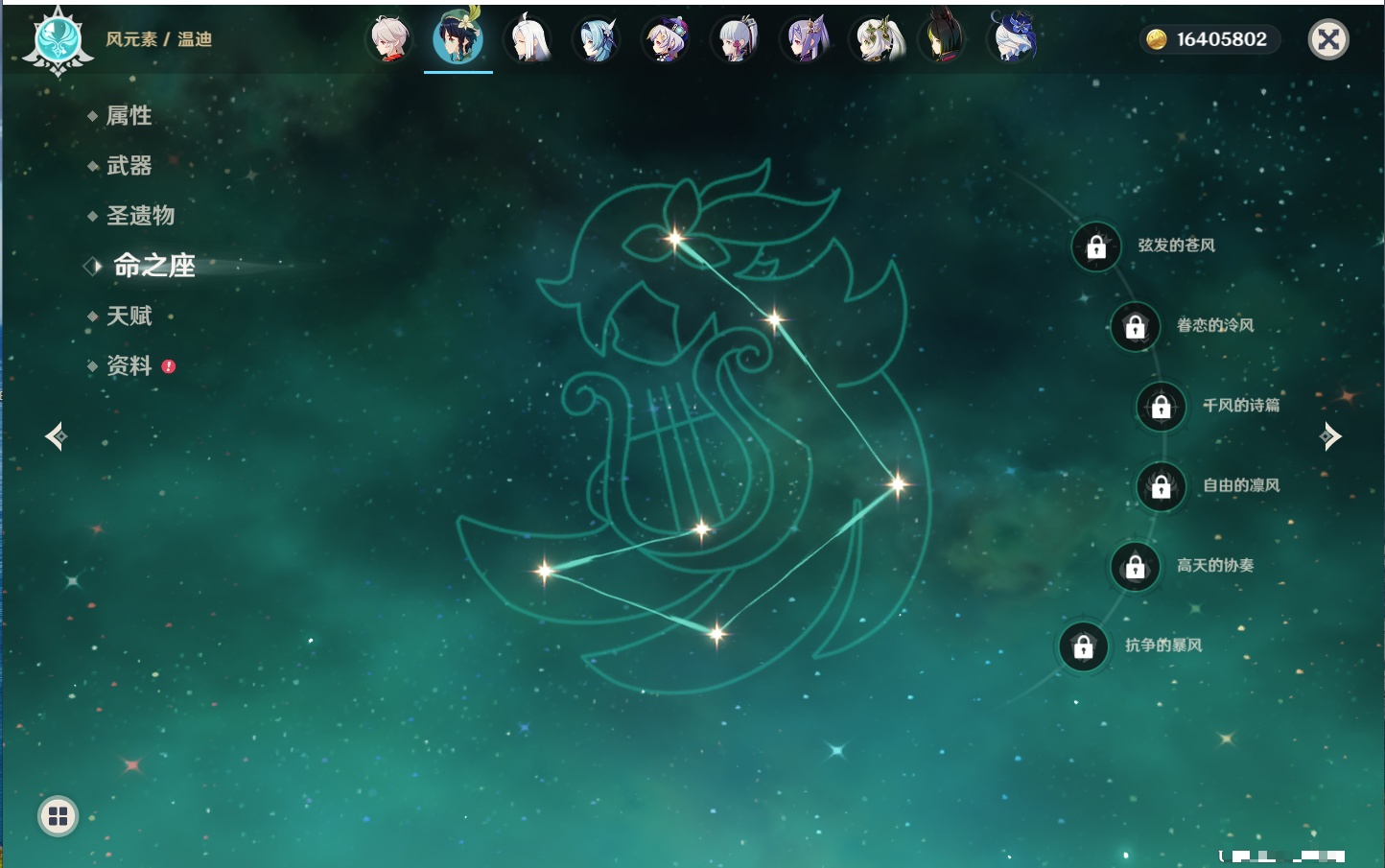Switch to the 武器 weapon tab
Viewport: 1385px width, 868px height.
point(129,166)
